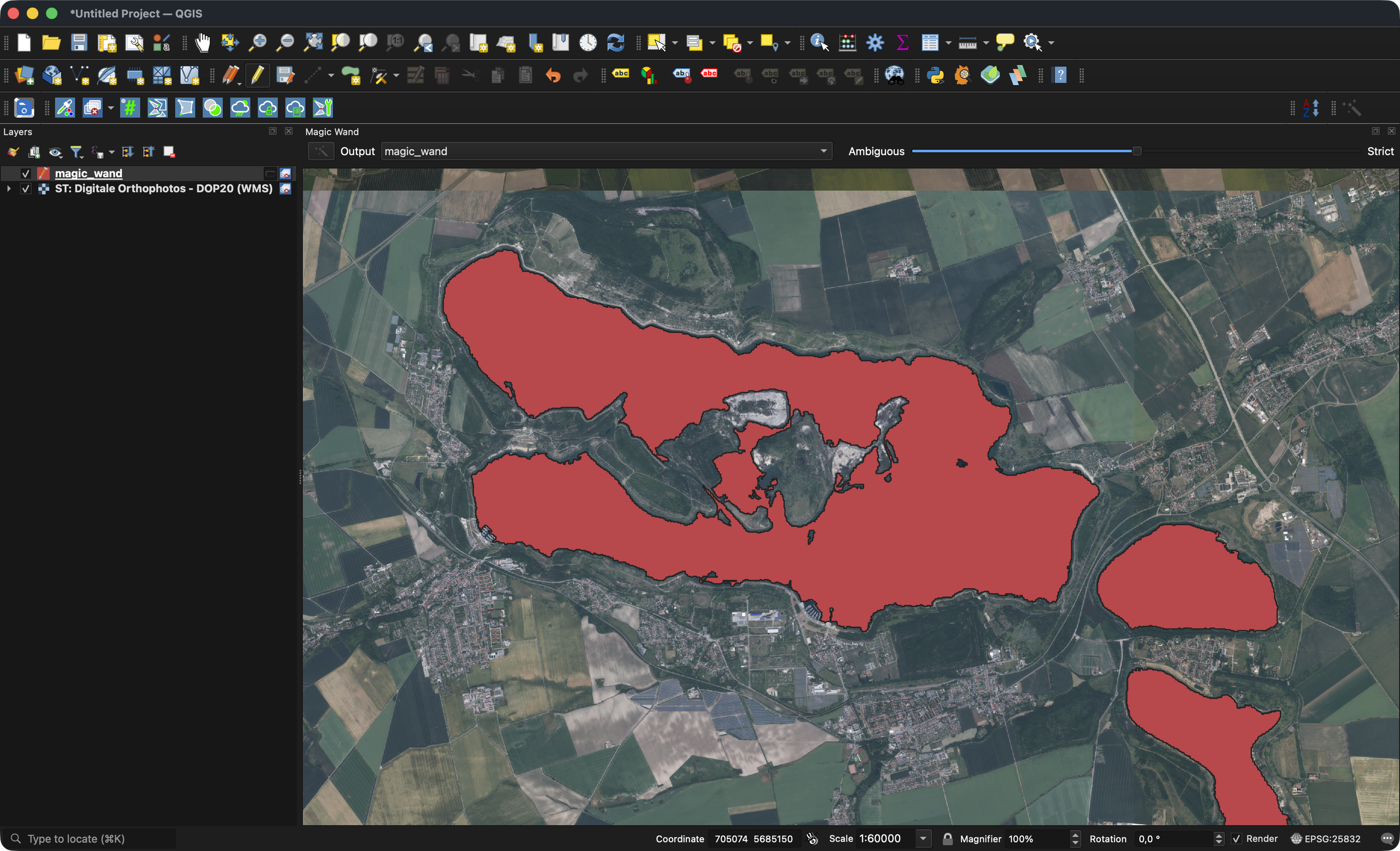Click the Zoom In magnifier icon
This screenshot has width=1400, height=851.
click(x=258, y=43)
